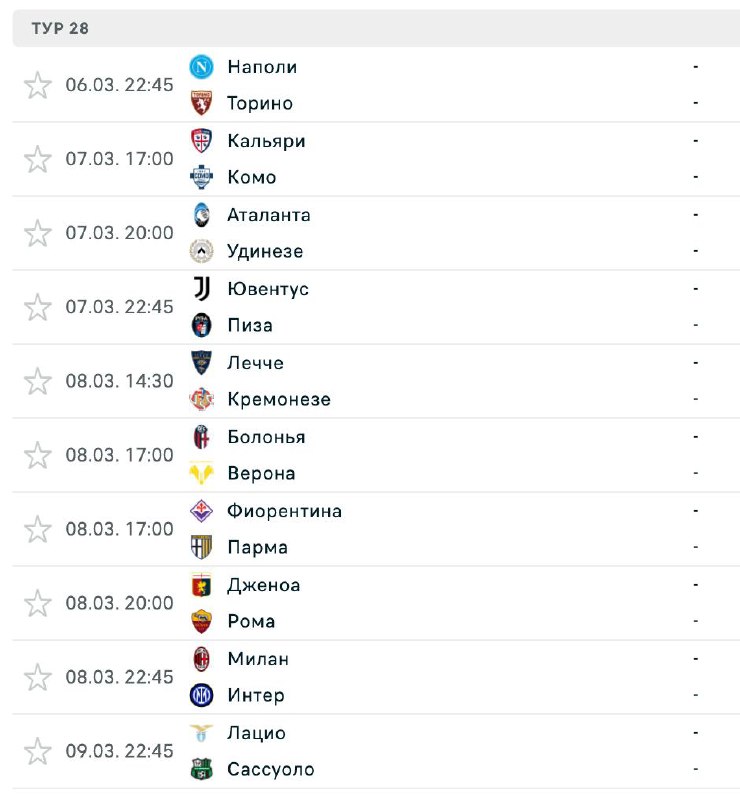Click the Парма score placeholder dash
This screenshot has width=740, height=800.
pyautogui.click(x=695, y=547)
